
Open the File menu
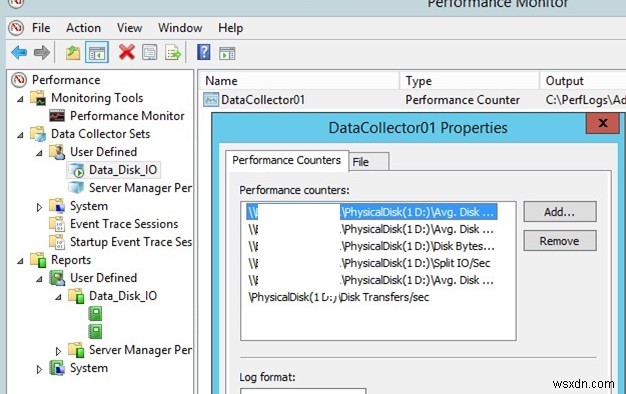coord(41,28)
